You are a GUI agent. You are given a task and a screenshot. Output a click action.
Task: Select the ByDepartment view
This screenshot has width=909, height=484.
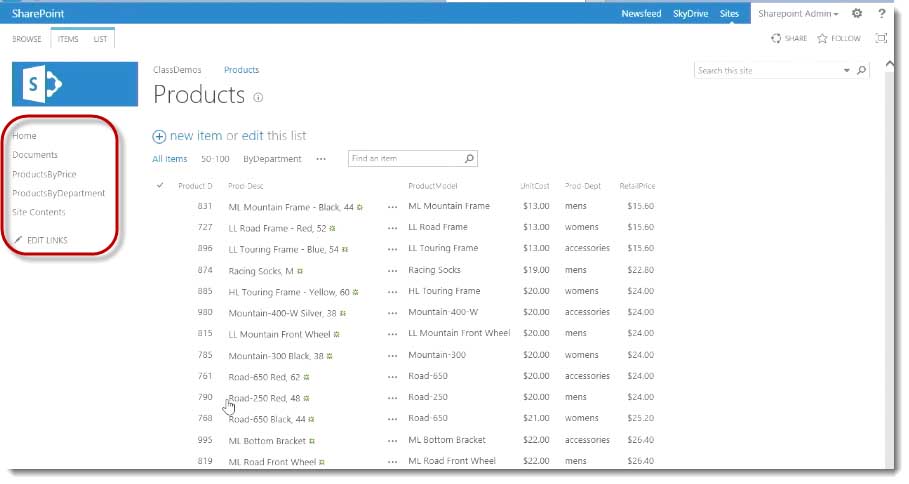coord(272,159)
